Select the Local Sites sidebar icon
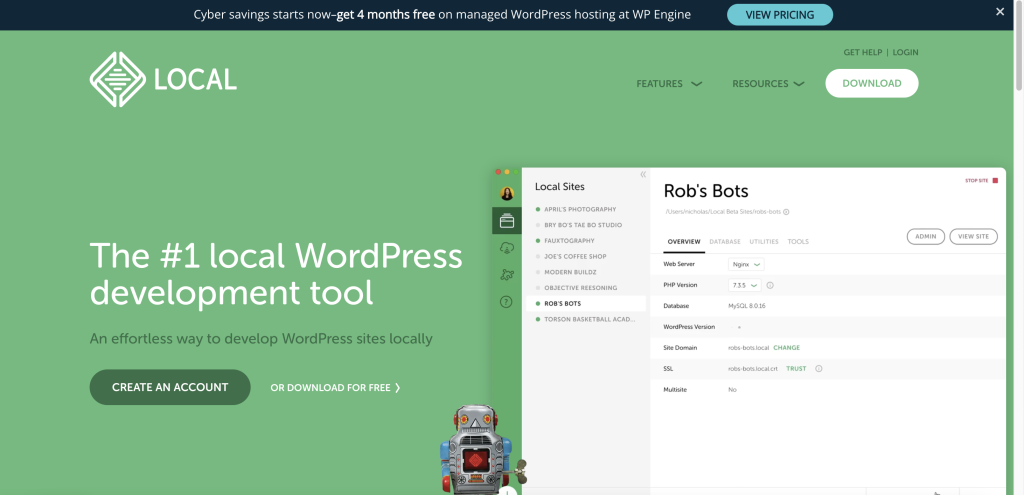 coord(507,221)
